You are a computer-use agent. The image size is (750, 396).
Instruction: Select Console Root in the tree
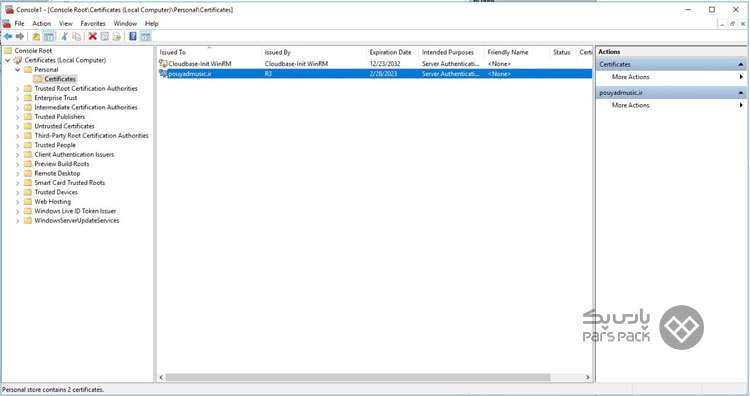33,51
